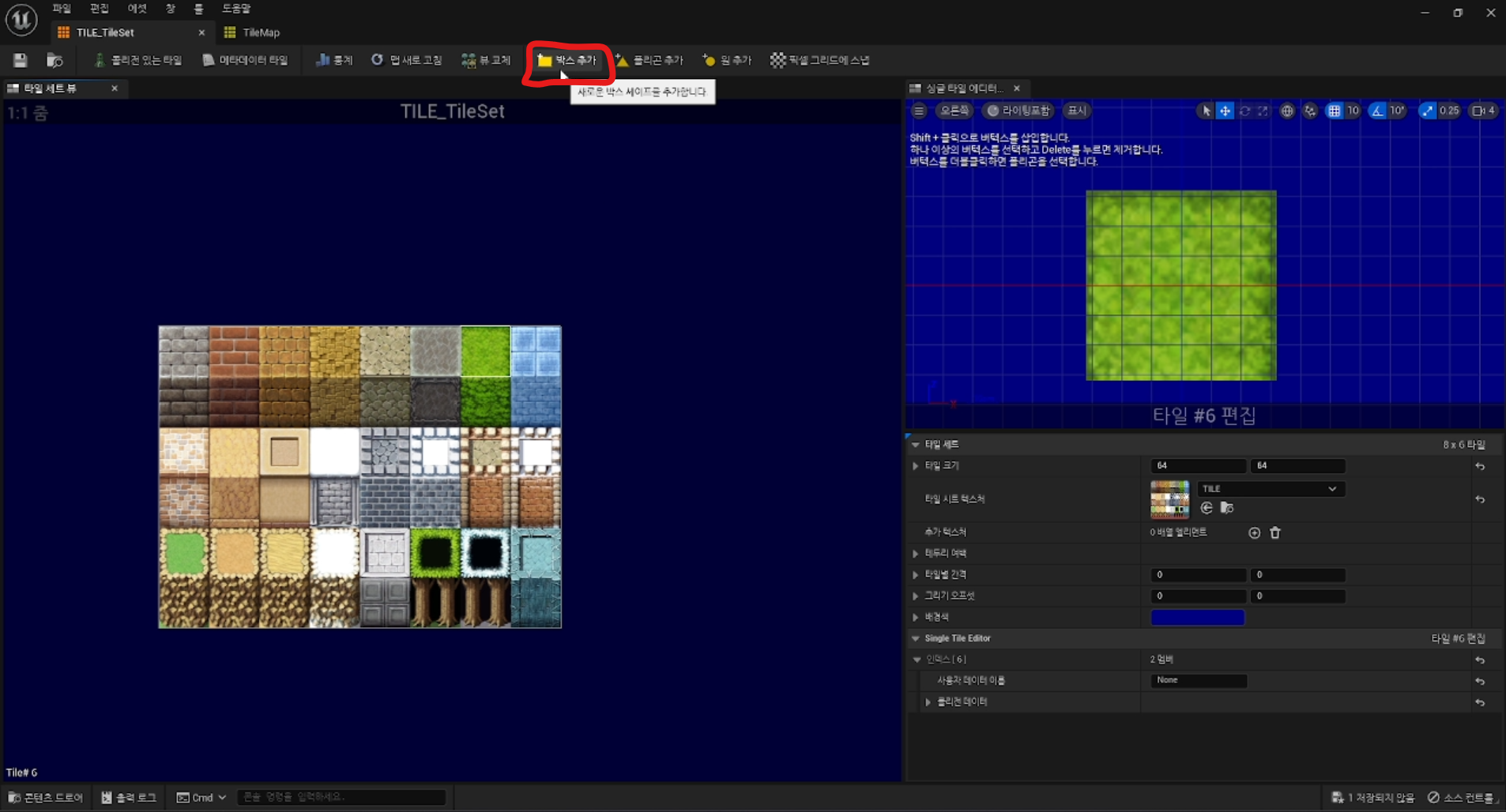Click 박스 추가 to add box shape
Viewport: 1506px width, 812px height.
[x=567, y=60]
